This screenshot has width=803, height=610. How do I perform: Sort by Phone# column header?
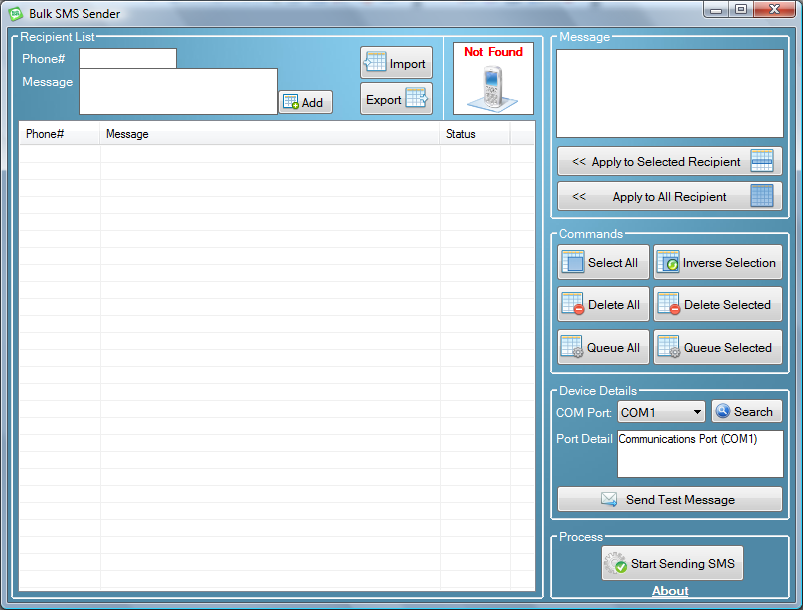pos(59,134)
